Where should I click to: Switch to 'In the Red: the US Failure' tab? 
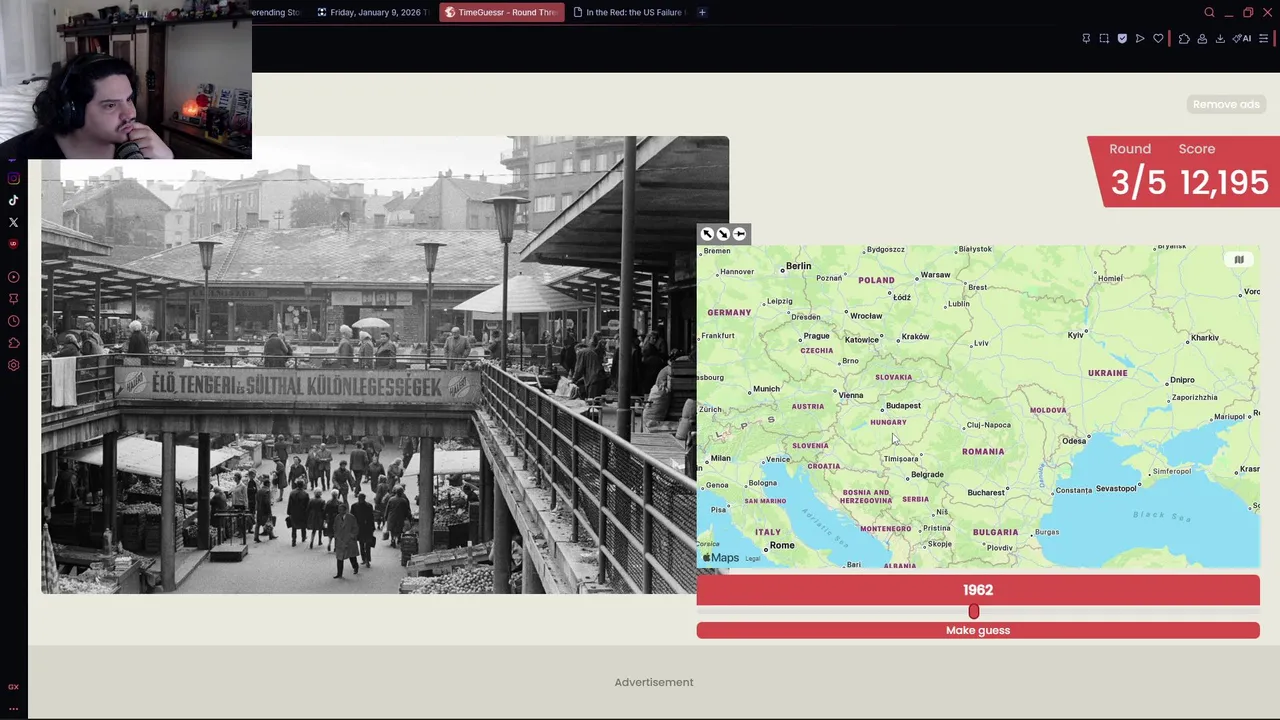(629, 12)
